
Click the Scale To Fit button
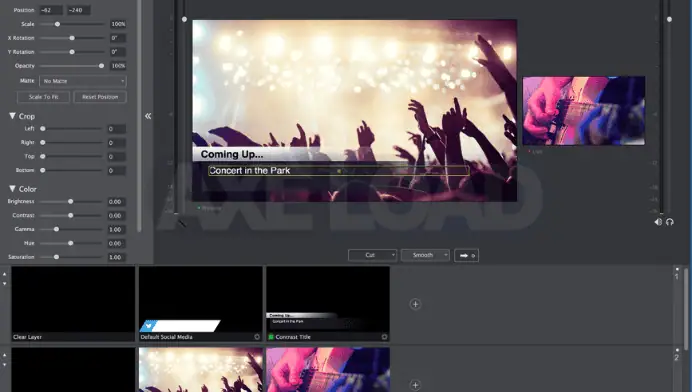43,97
